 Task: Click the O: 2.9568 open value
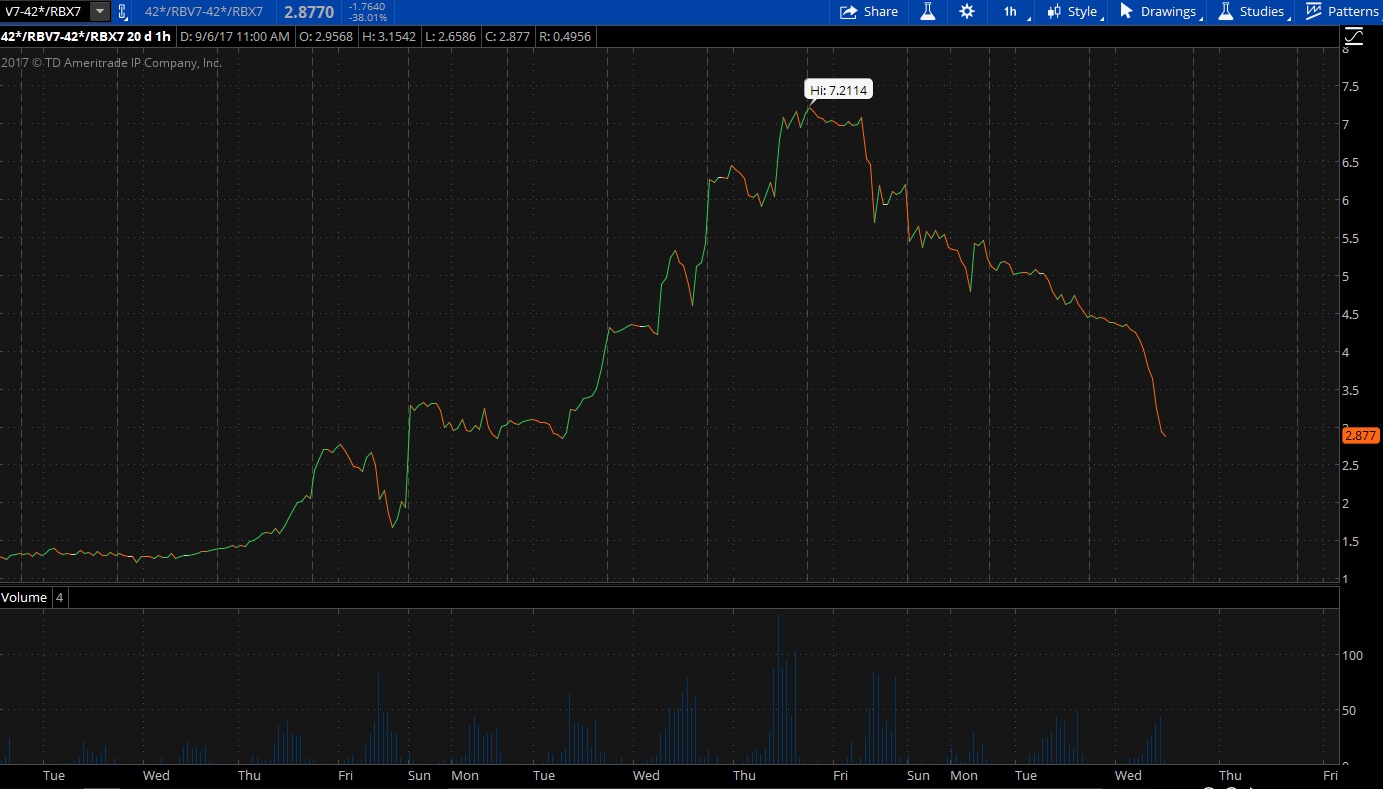click(327, 37)
